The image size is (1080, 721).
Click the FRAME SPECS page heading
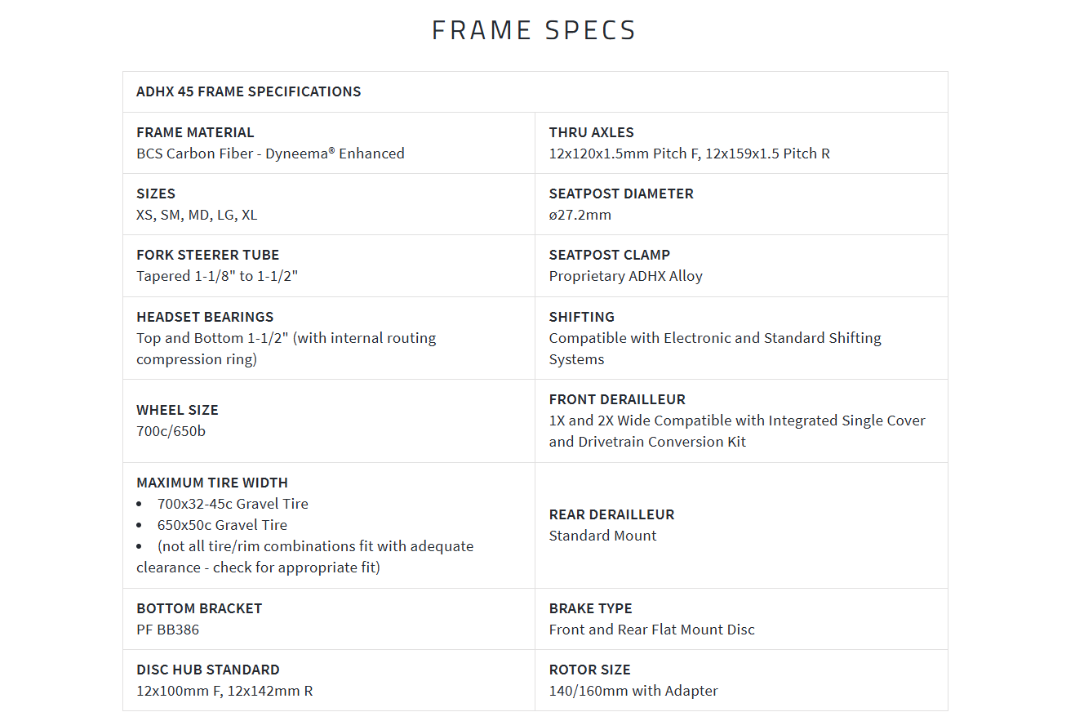(x=534, y=30)
